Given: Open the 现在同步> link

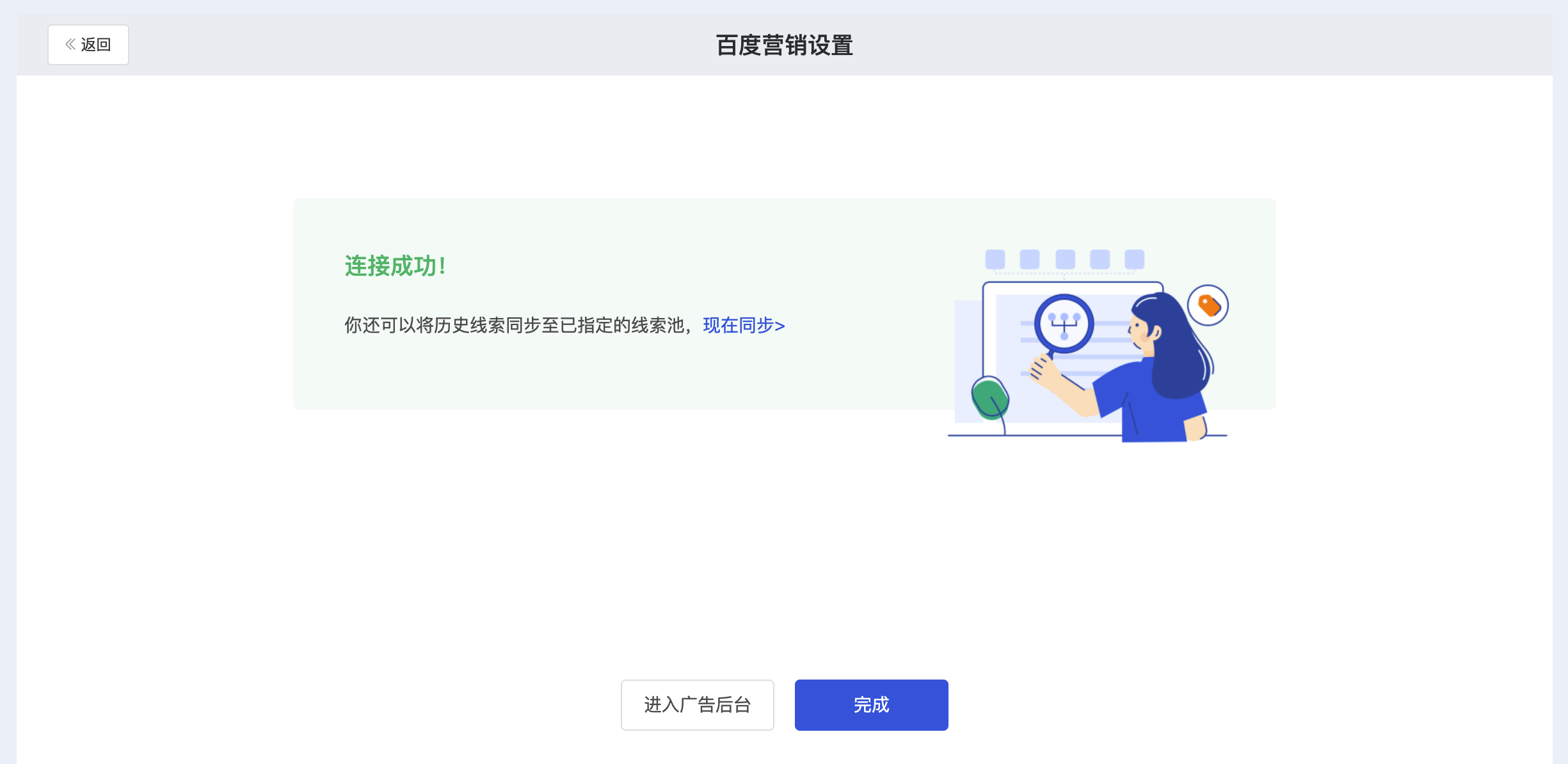Looking at the screenshot, I should [744, 326].
